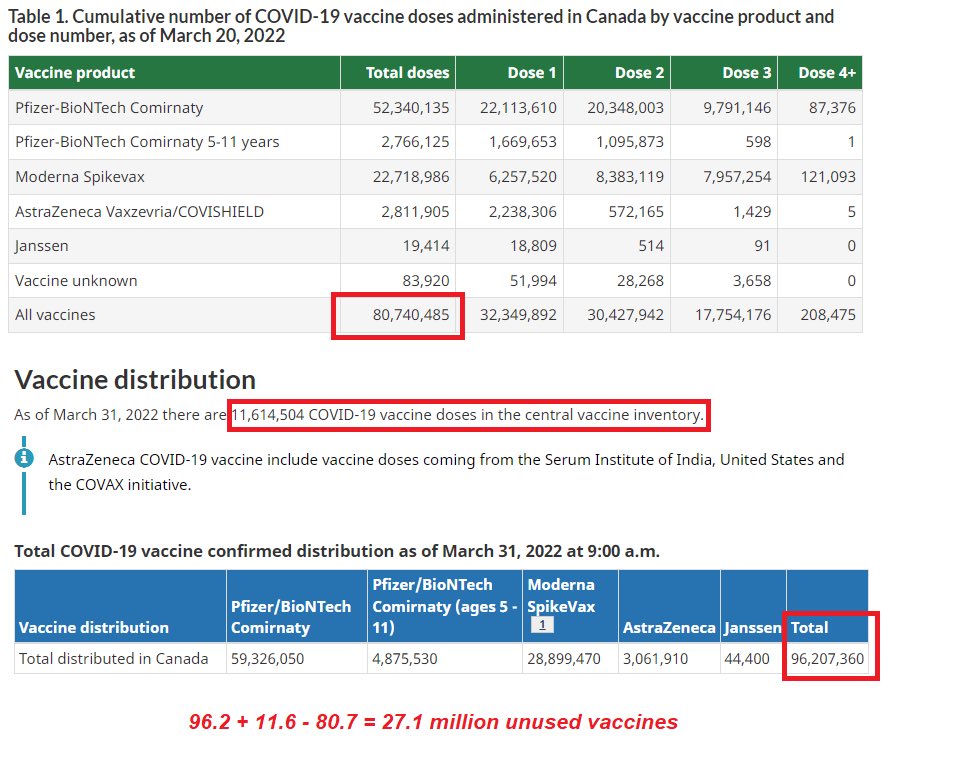Click the value 17,754,176 in Dose 3
Viewport: 962px width, 764px height.
click(733, 315)
